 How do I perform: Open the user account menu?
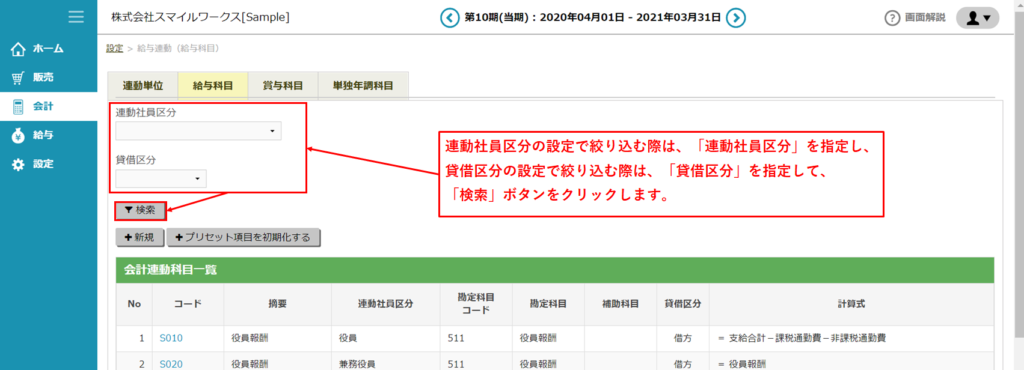point(978,18)
